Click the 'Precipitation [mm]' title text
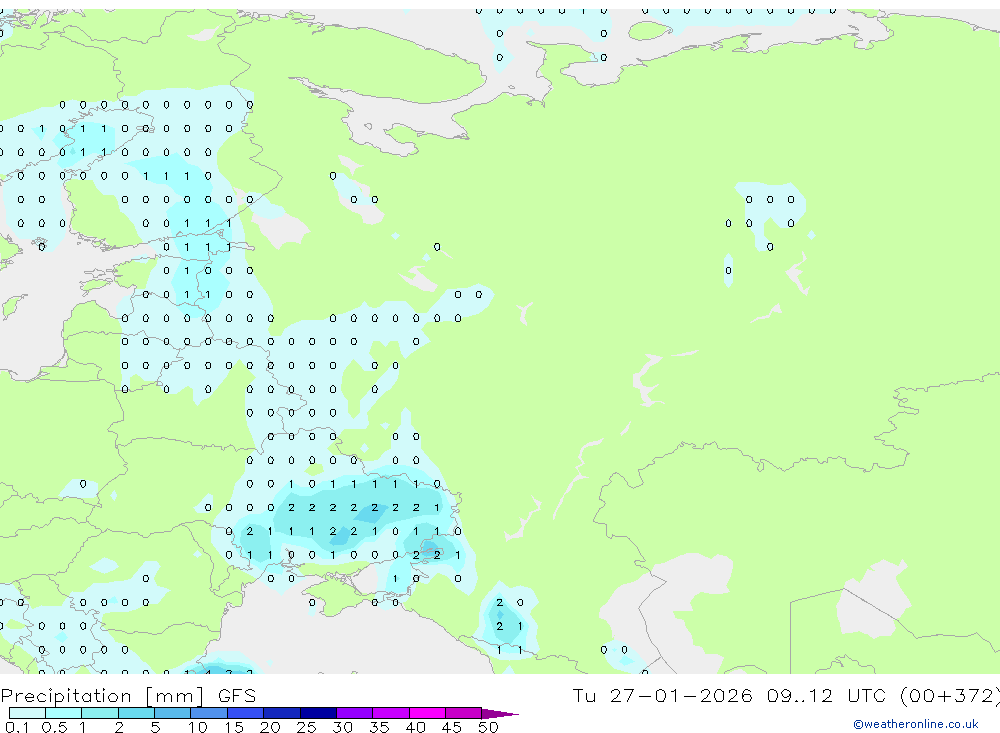 point(102,696)
